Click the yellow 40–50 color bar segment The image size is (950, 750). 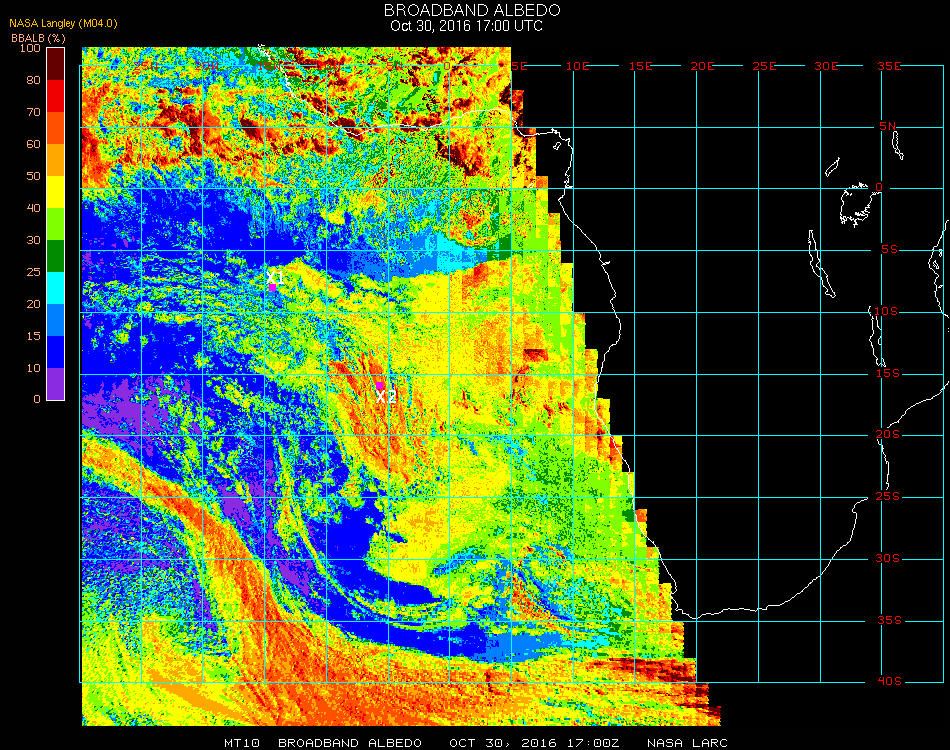56,192
